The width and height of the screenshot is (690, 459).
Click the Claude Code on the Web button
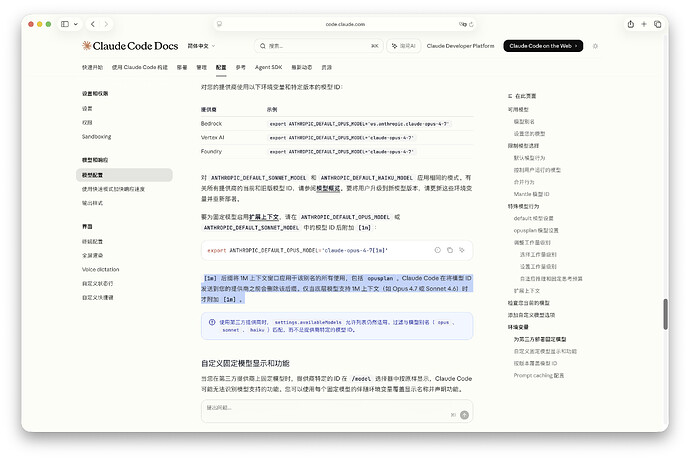click(x=543, y=46)
